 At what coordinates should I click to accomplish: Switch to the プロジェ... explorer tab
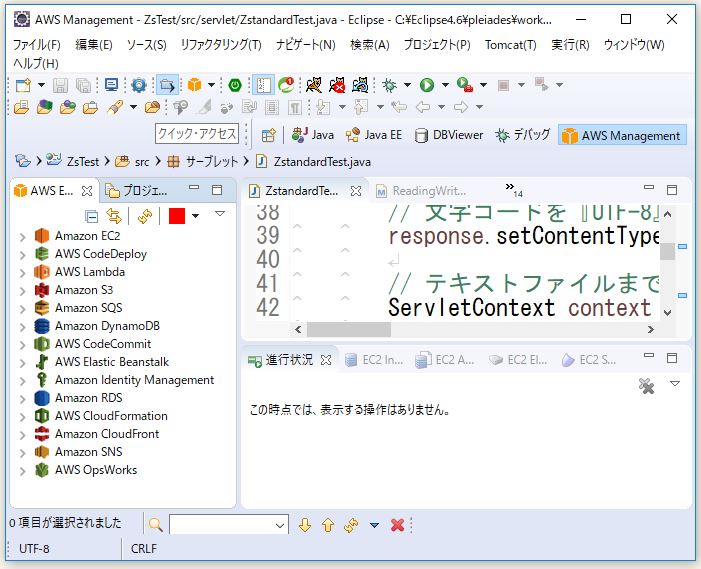tap(136, 190)
